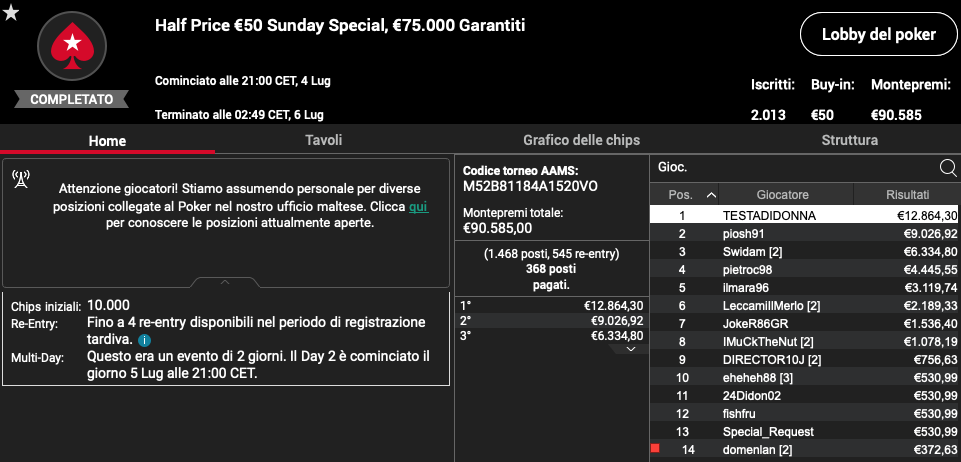961x462 pixels.
Task: Click the player search magnifier icon
Action: coord(948,167)
